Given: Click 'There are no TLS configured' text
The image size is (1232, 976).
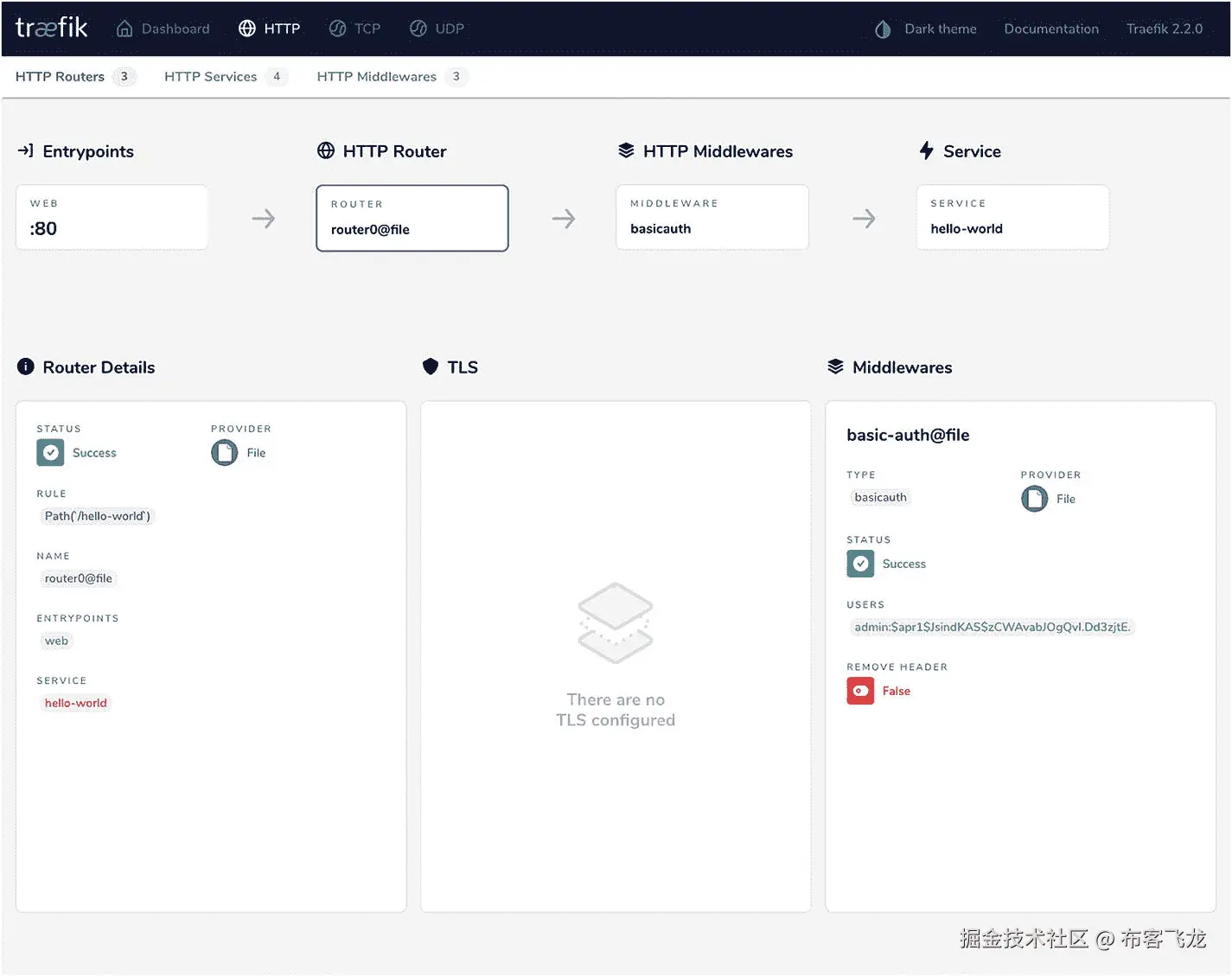Looking at the screenshot, I should click(x=616, y=710).
